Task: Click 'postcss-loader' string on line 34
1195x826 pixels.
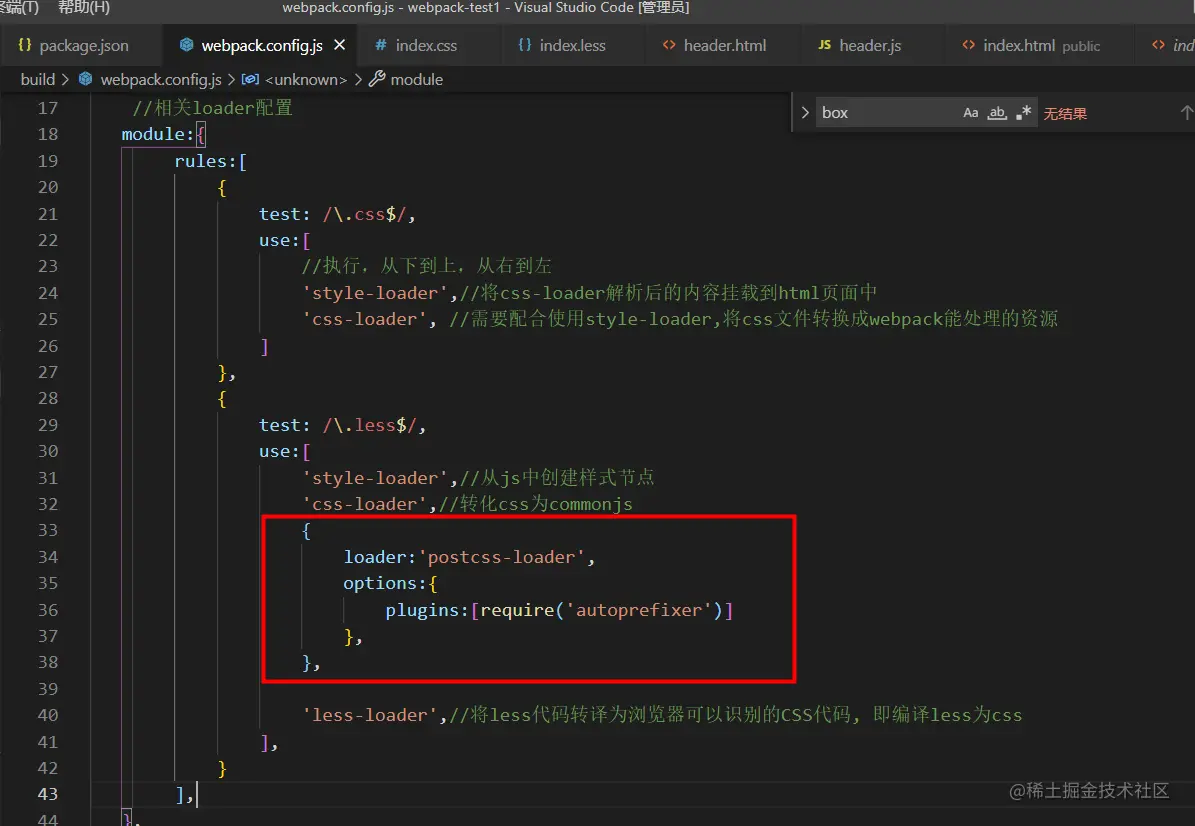Action: [x=501, y=557]
